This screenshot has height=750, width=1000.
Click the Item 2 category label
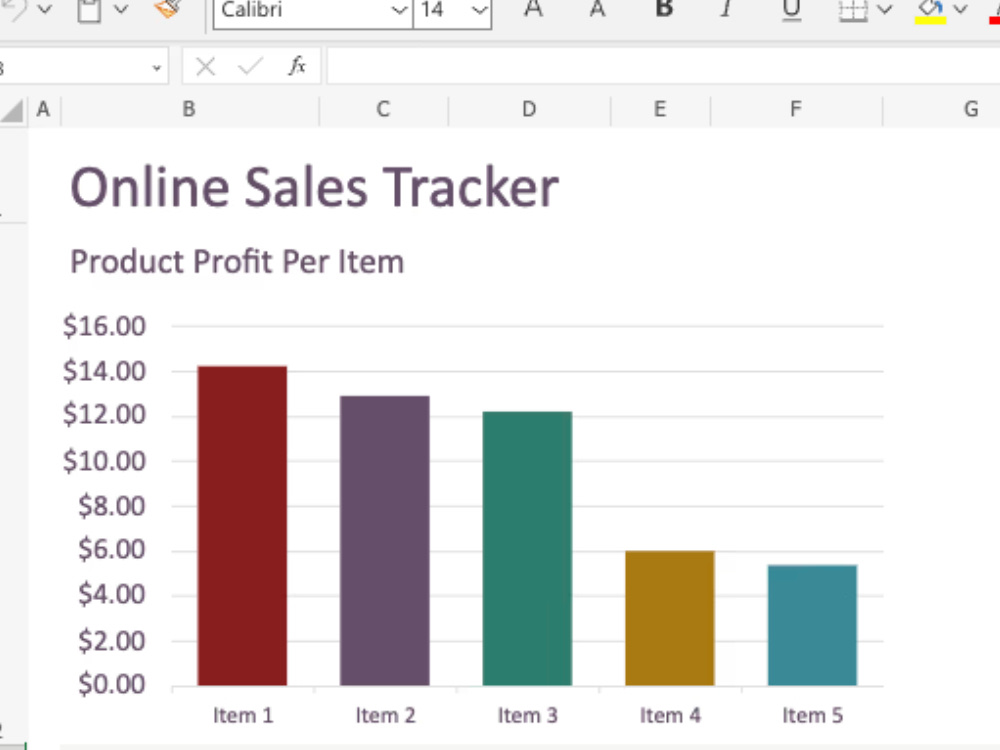click(x=385, y=716)
